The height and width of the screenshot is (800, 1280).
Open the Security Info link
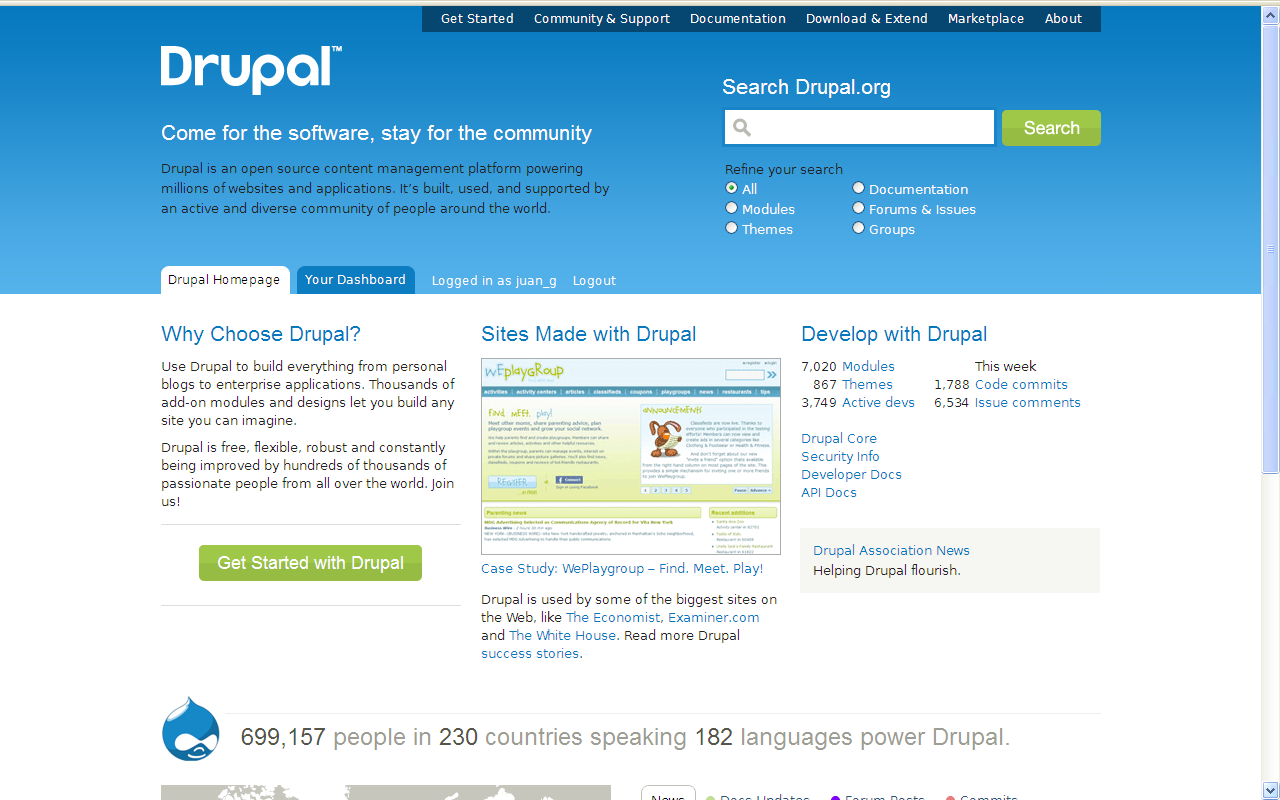click(x=840, y=456)
